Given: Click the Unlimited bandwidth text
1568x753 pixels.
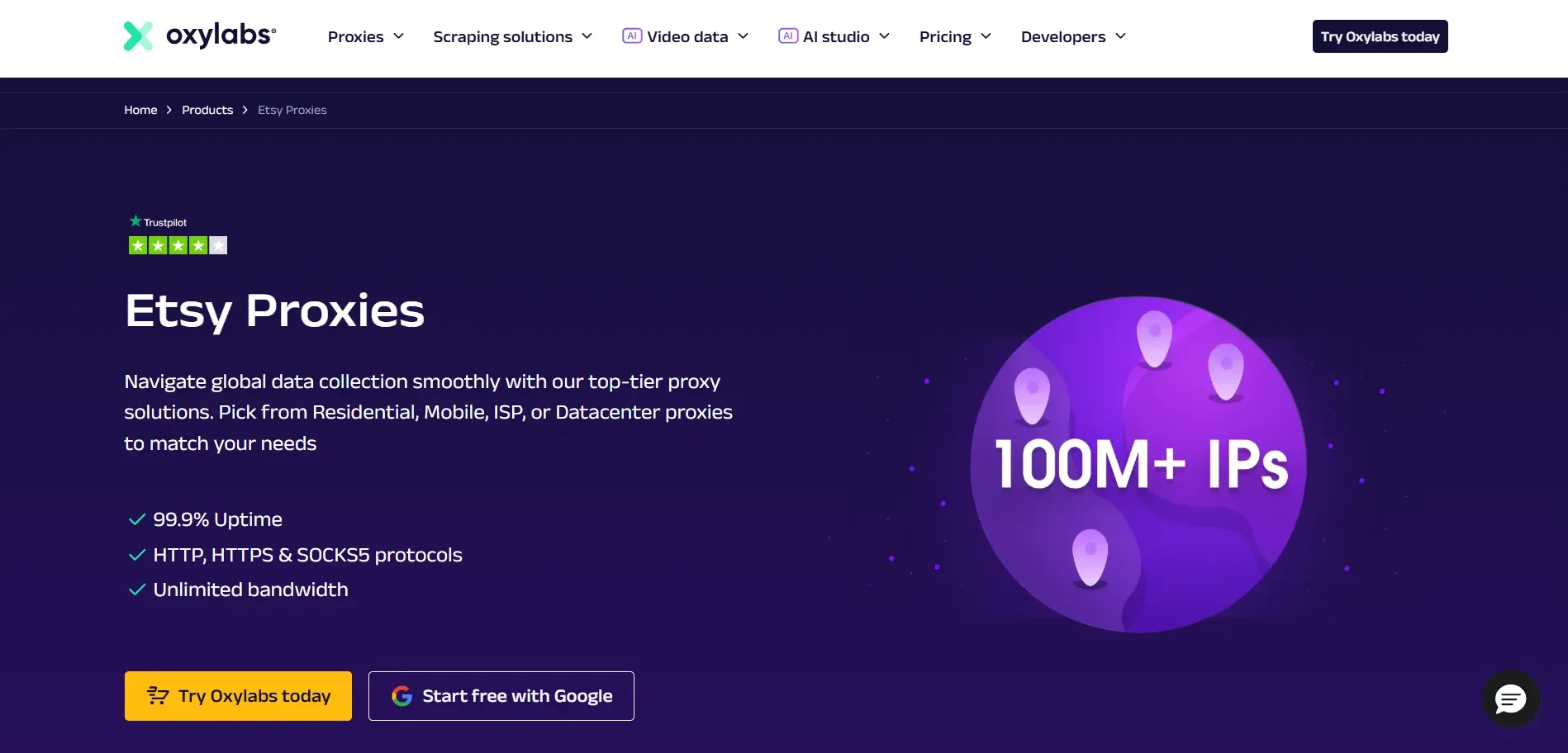Looking at the screenshot, I should (250, 590).
